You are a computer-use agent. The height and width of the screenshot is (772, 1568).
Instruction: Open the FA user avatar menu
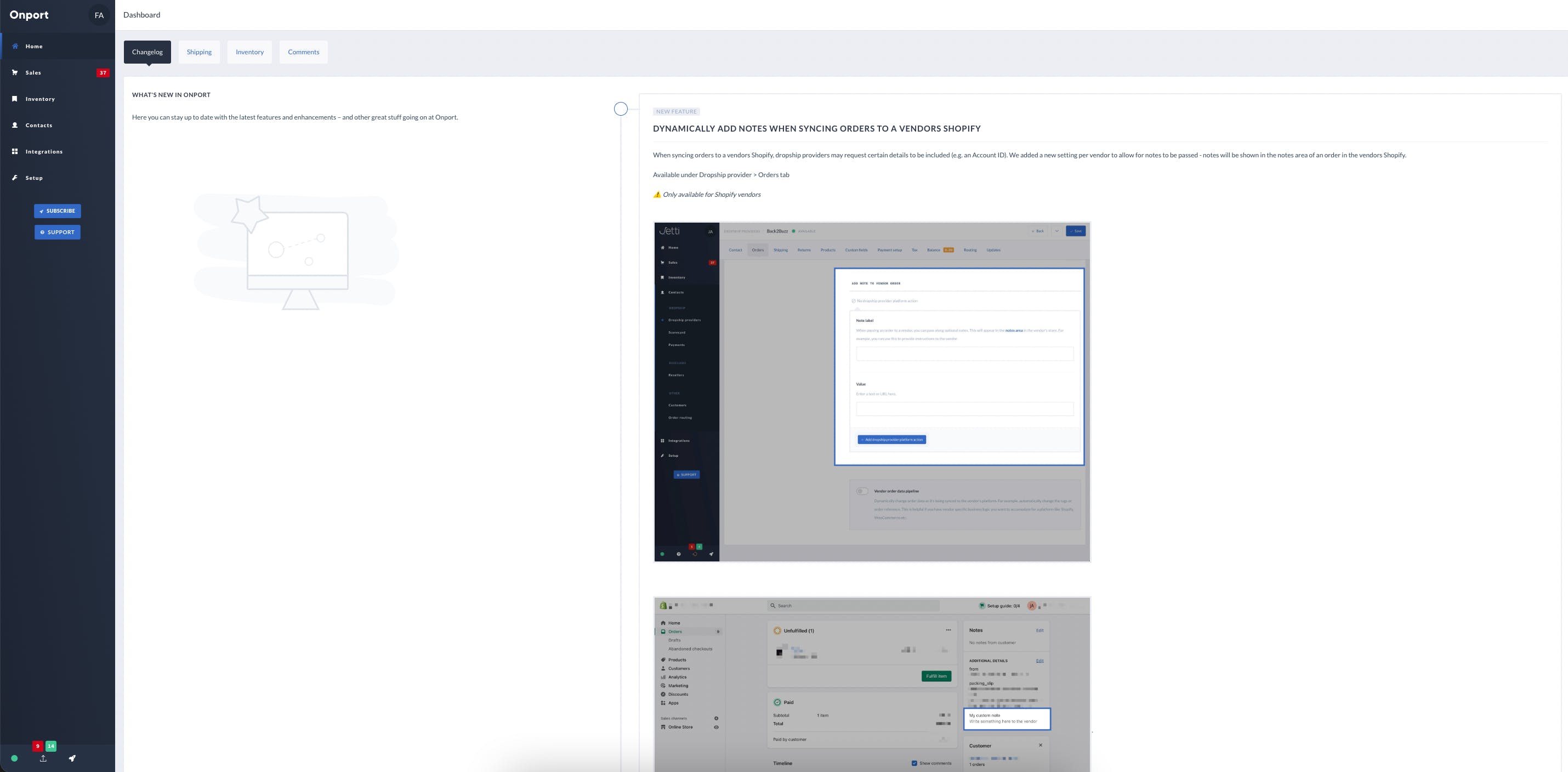coord(99,15)
